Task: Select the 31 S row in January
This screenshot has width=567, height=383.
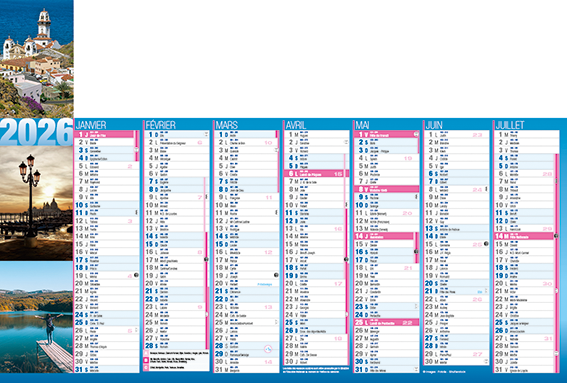Action: click(107, 369)
